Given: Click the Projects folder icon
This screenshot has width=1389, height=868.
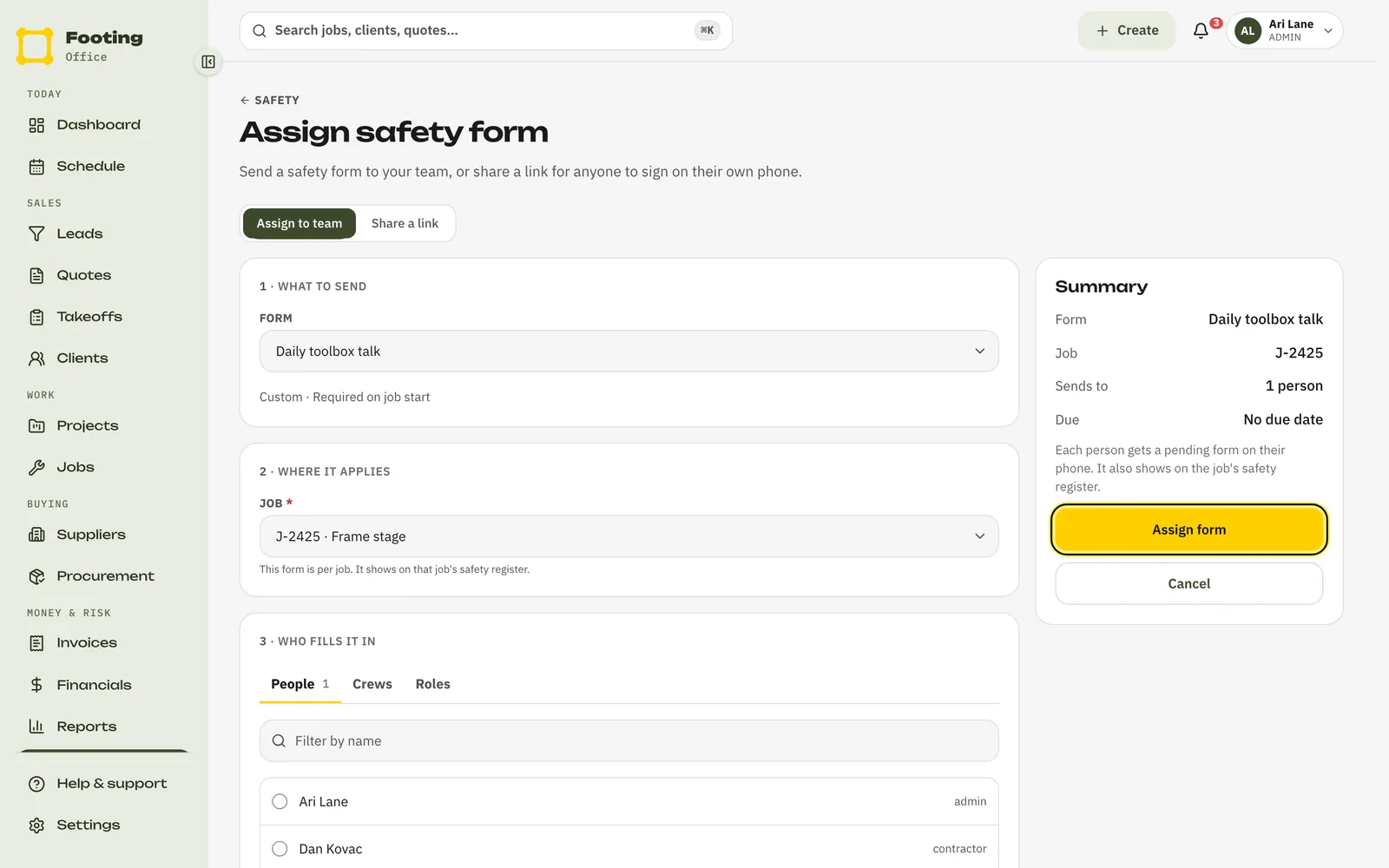Looking at the screenshot, I should pos(36,426).
